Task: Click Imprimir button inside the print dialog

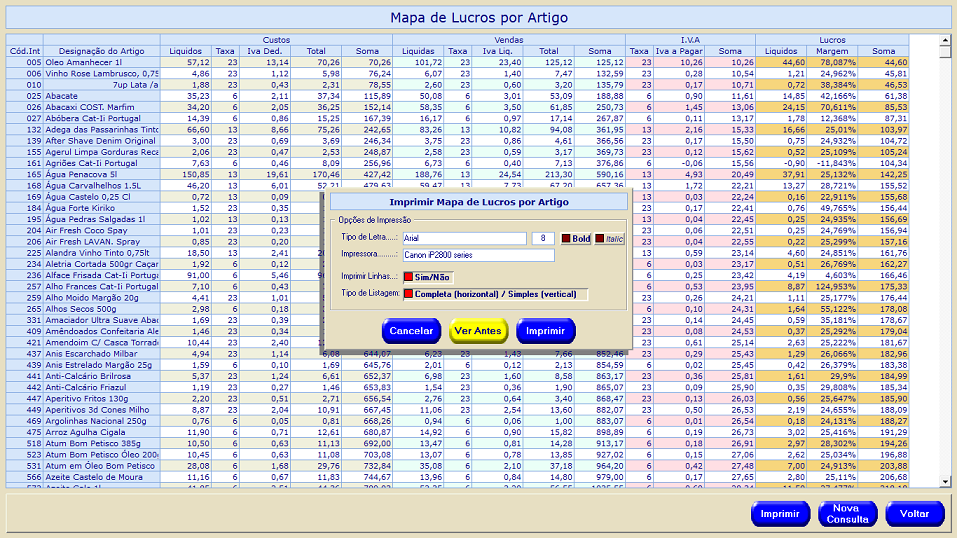Action: [545, 331]
